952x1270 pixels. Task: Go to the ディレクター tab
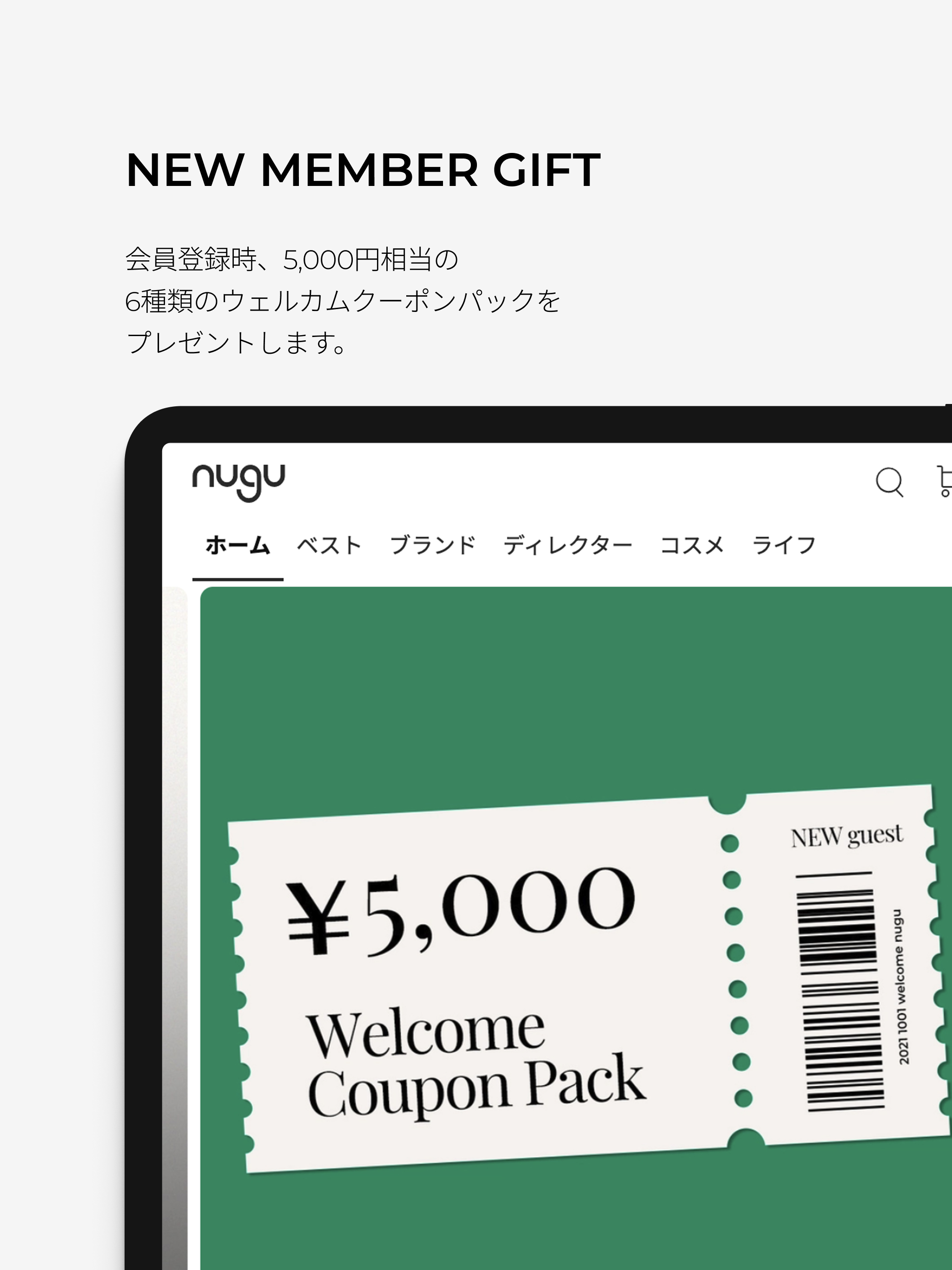568,545
